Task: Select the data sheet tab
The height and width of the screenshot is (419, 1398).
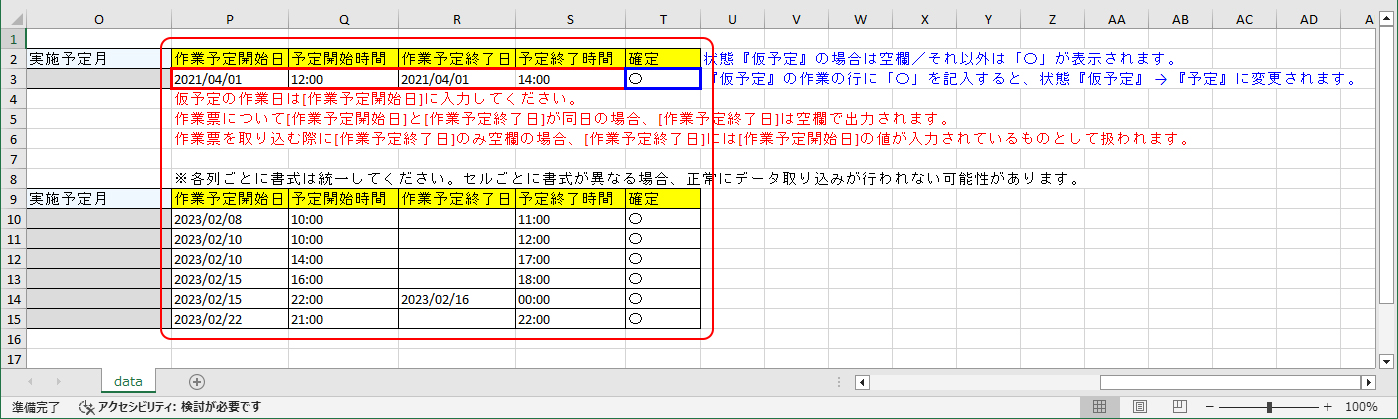Action: click(128, 381)
